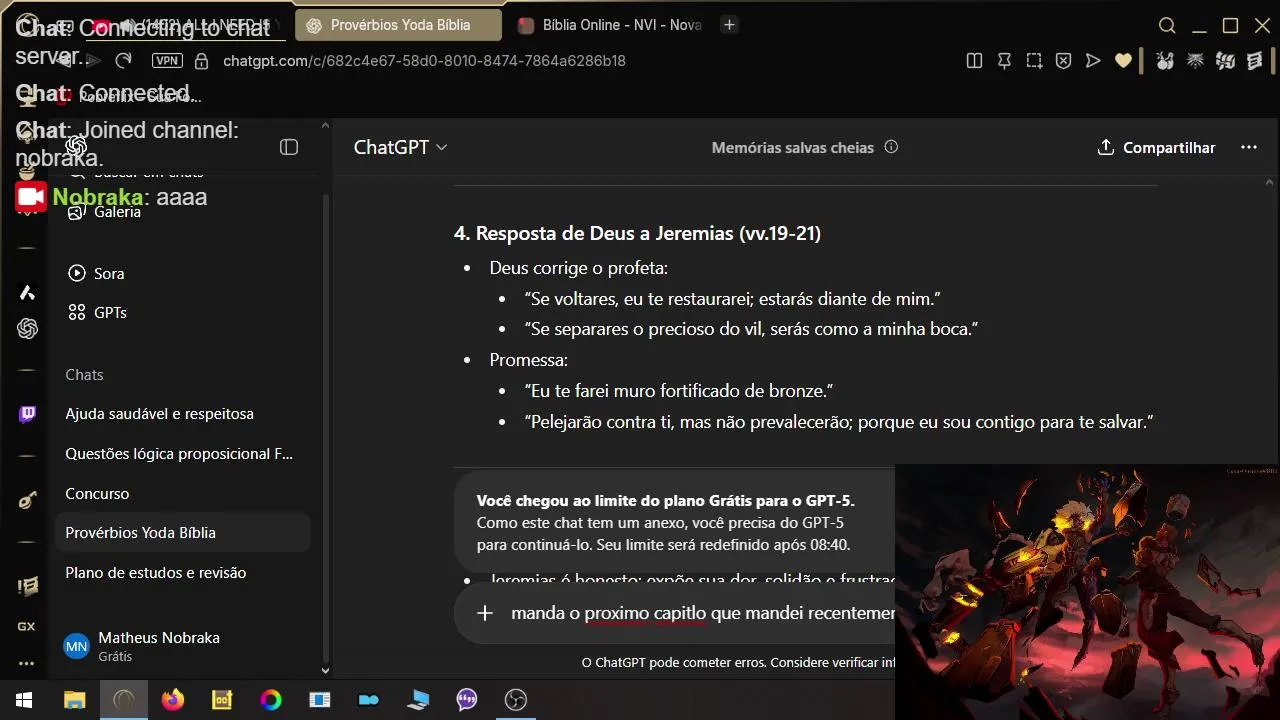
Task: Toggle the VPN badge in address bar
Action: (x=167, y=61)
